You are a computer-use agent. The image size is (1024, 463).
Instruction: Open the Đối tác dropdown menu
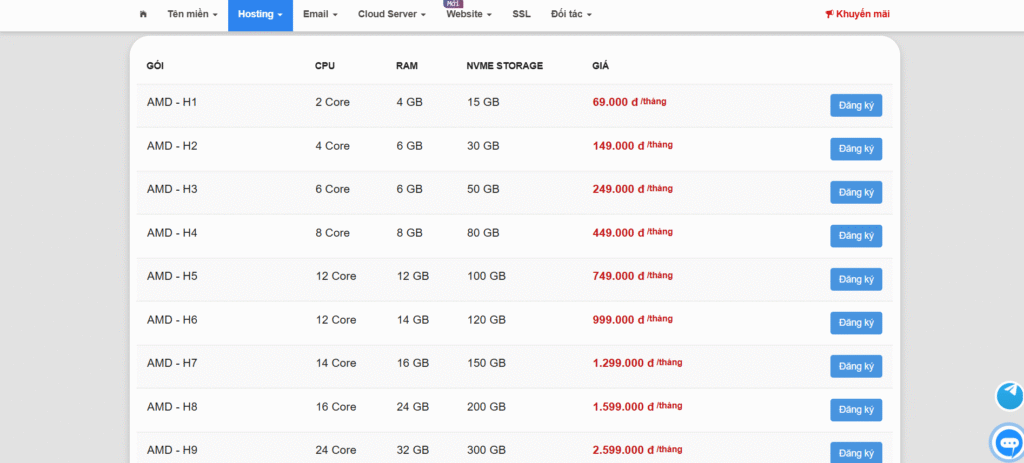tap(571, 14)
